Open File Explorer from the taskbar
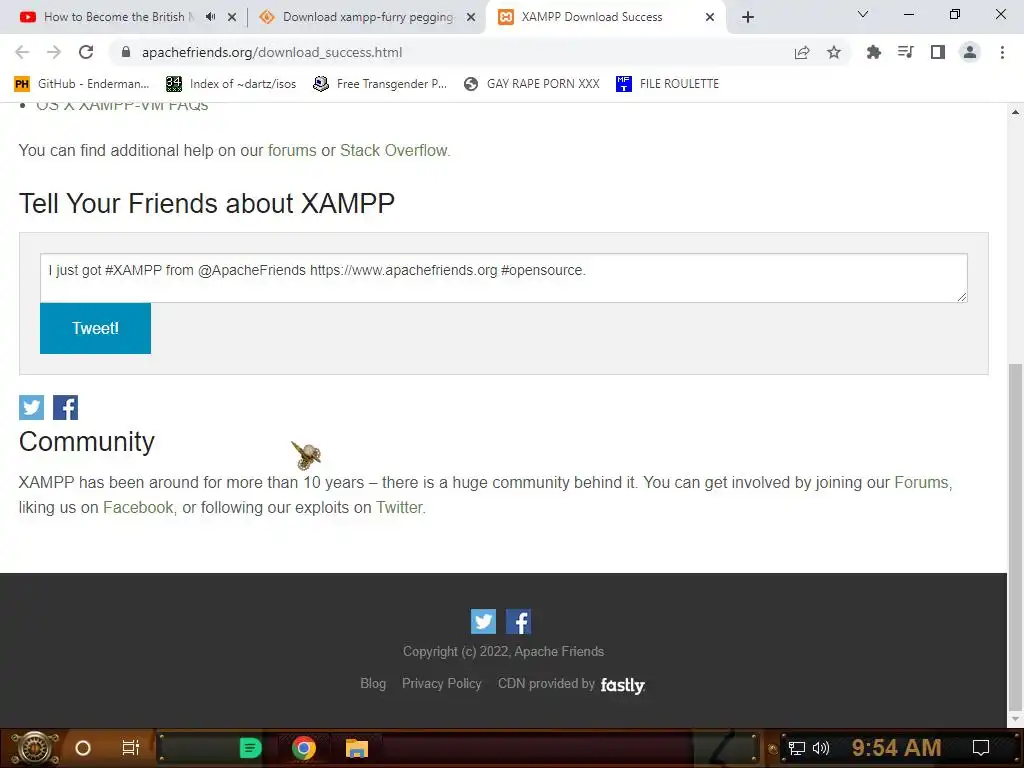Screen dimensions: 1024x768 (357, 748)
